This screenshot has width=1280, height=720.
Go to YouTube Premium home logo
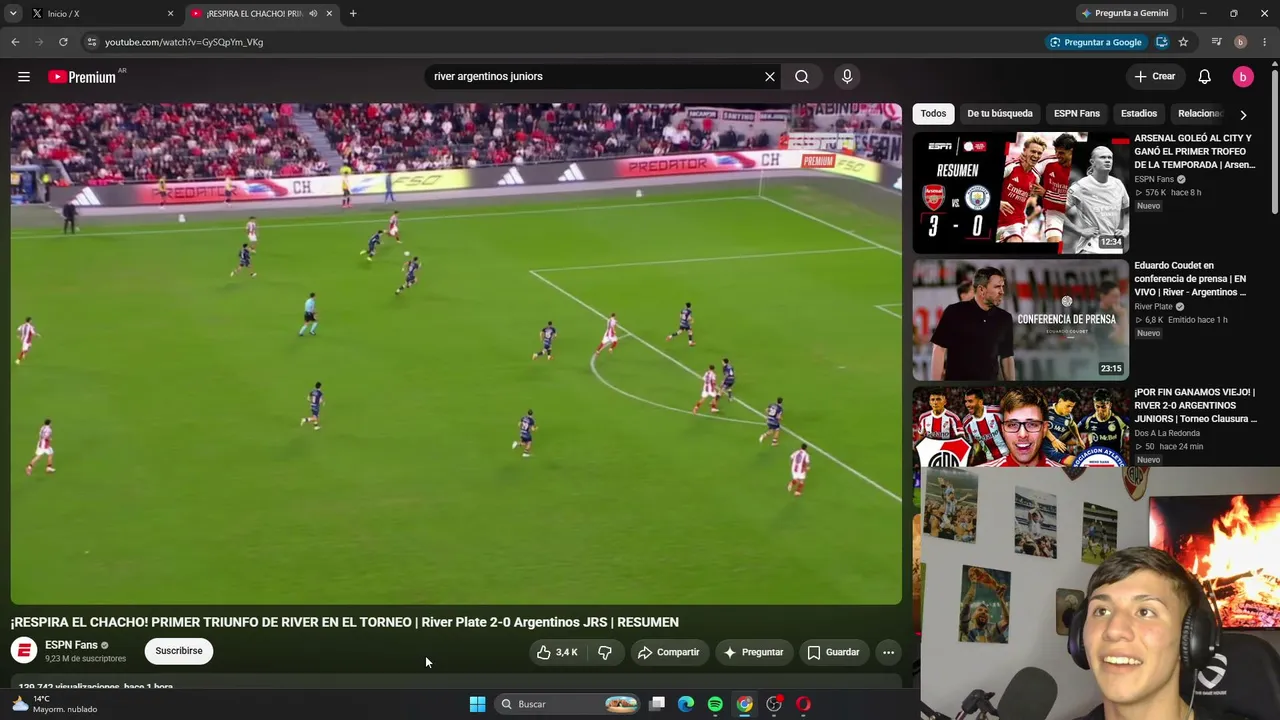coord(82,77)
